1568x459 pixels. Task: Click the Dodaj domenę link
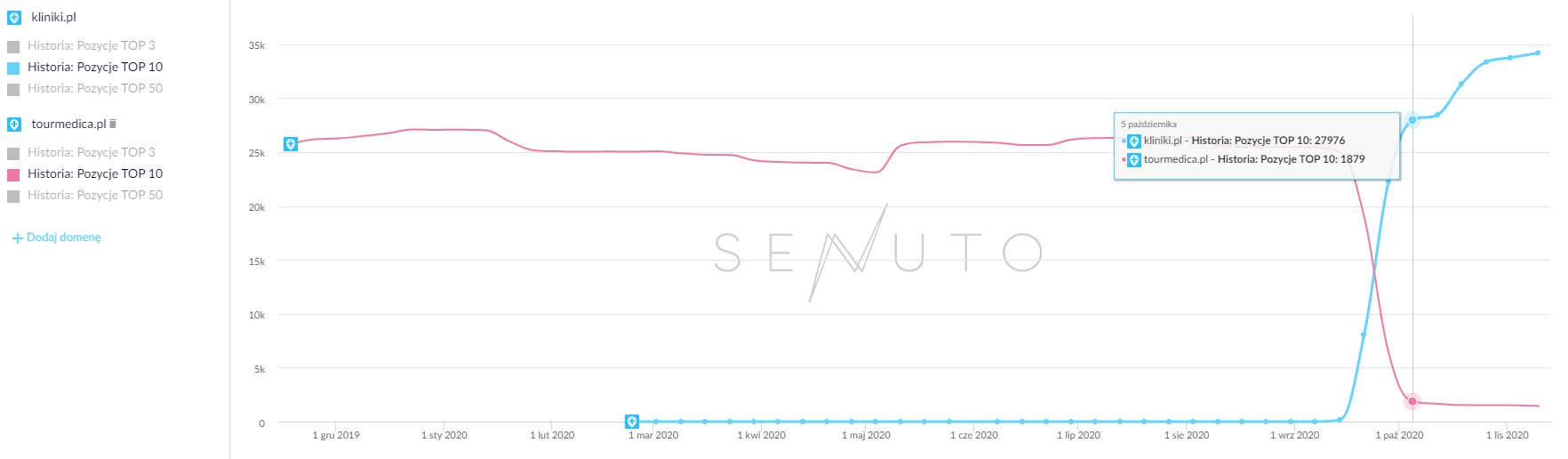pos(64,238)
